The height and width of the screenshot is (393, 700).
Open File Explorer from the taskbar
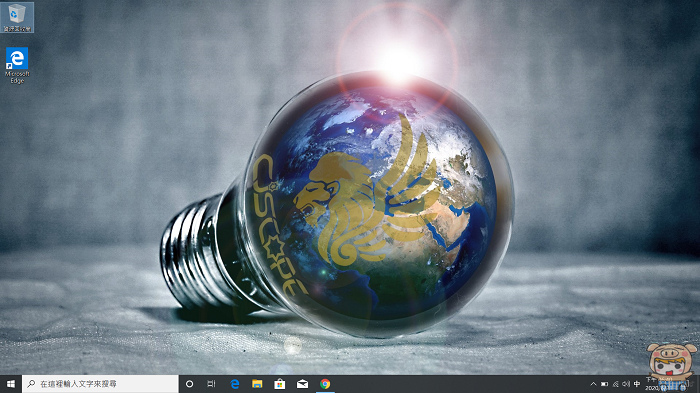pyautogui.click(x=257, y=384)
